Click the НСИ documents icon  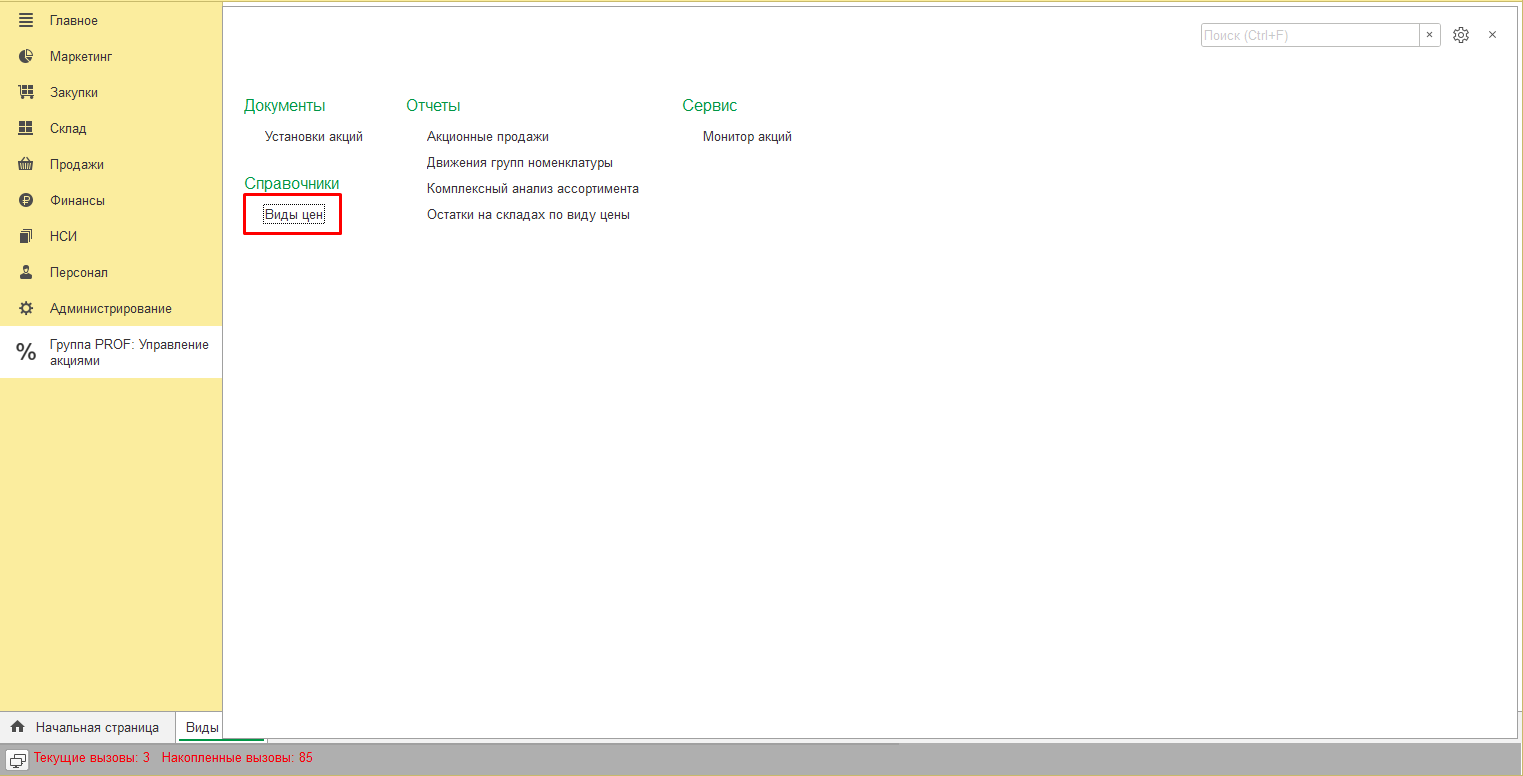pyautogui.click(x=27, y=237)
